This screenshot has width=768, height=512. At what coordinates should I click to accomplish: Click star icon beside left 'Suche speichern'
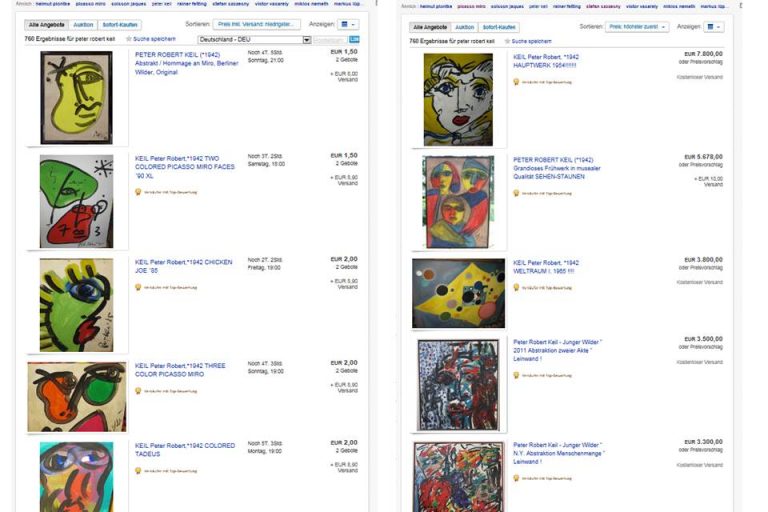[129, 39]
